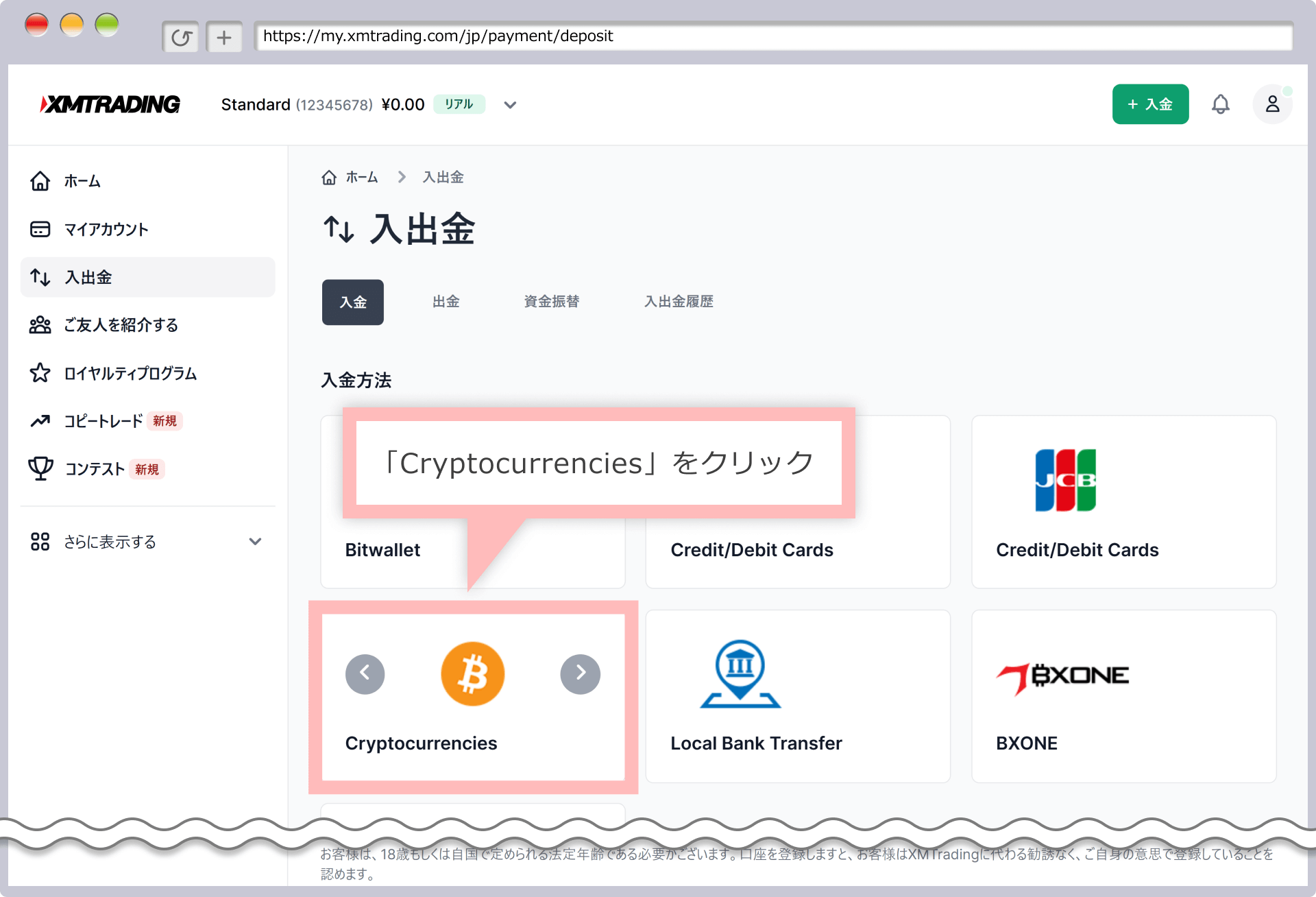Click previous arrow in Cryptocurrencies card
The width and height of the screenshot is (1316, 897).
pyautogui.click(x=365, y=673)
